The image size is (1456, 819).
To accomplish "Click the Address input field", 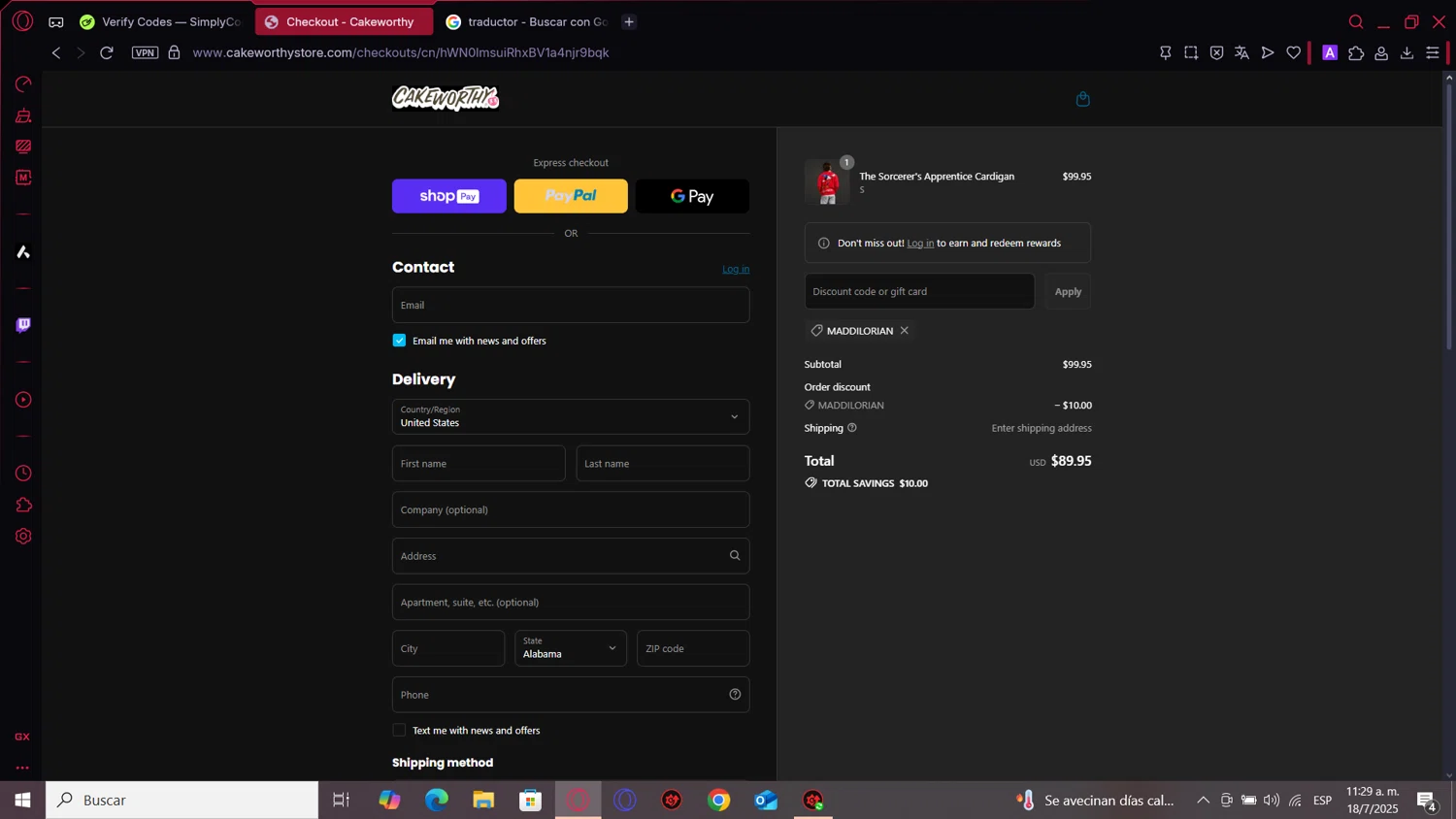I will pos(571,556).
